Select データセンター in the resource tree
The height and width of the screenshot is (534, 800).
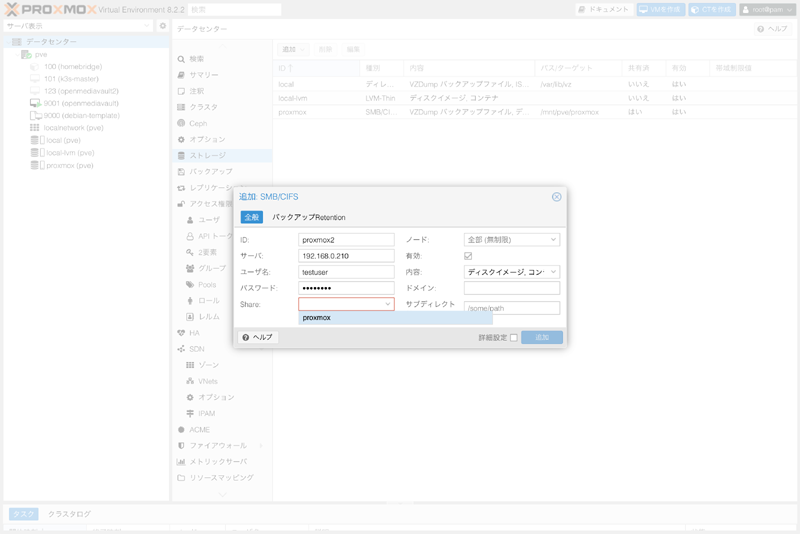pos(86,42)
